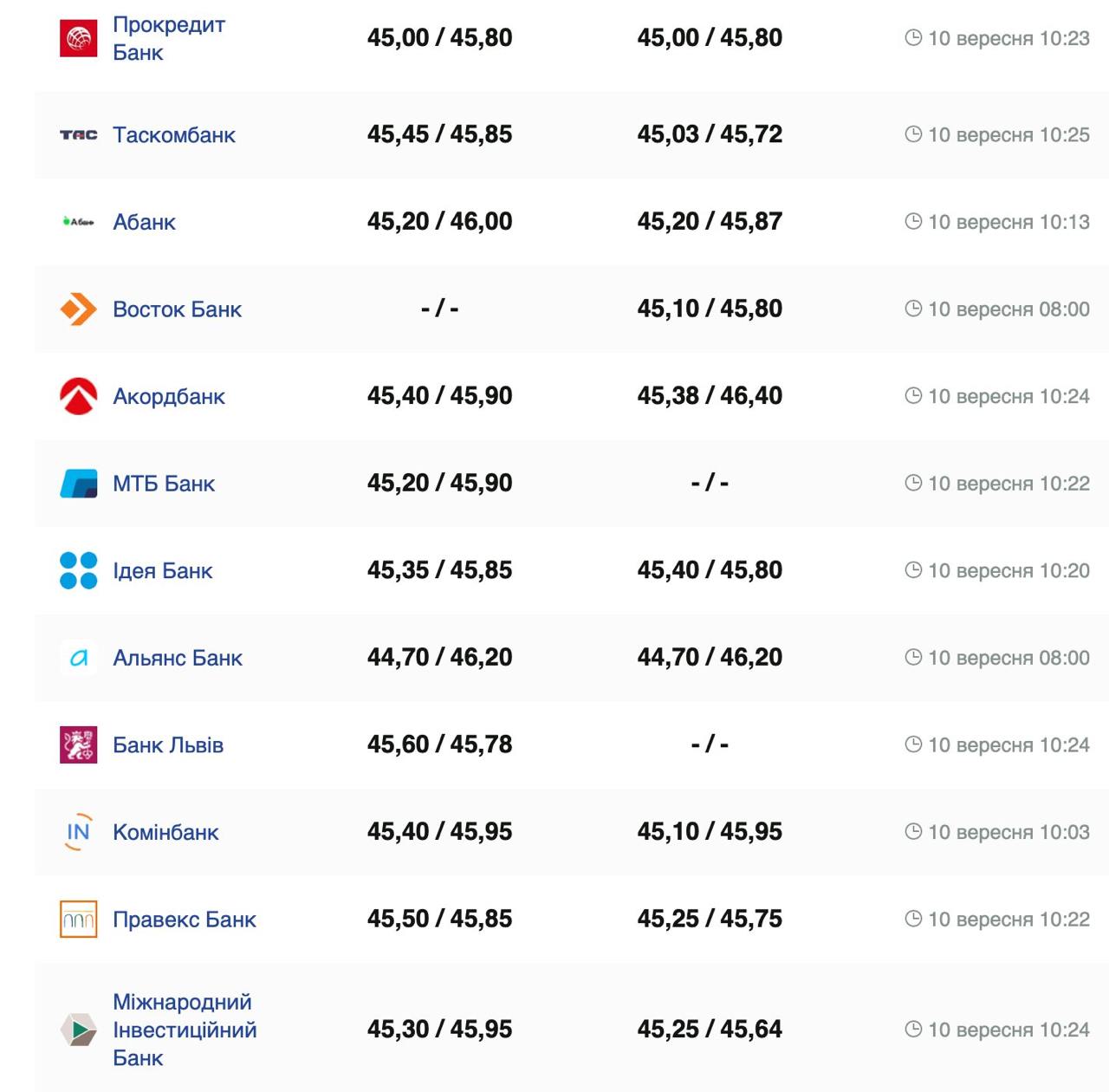
Task: Click Альянс Банк rate 44,70 / 46,20 first column
Action: (439, 658)
